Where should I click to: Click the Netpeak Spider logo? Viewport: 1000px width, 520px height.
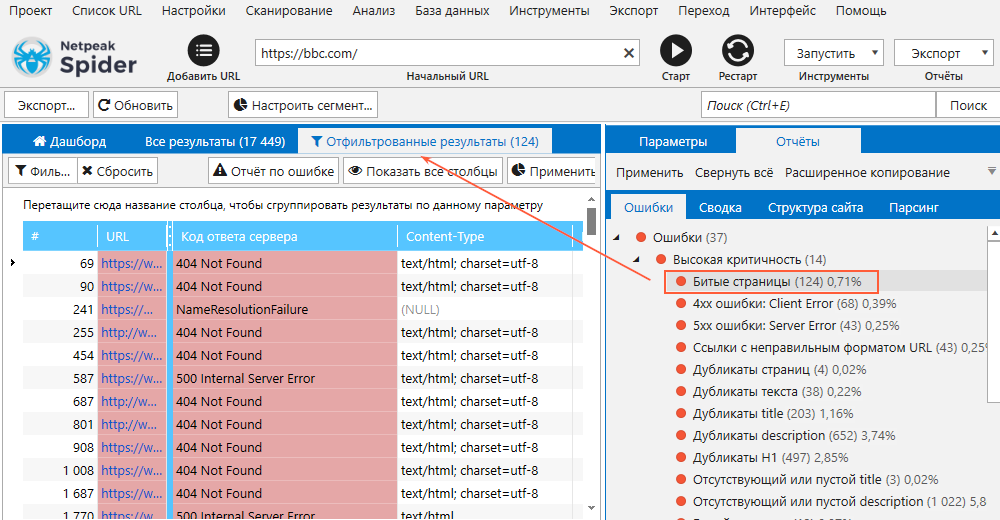pyautogui.click(x=75, y=58)
